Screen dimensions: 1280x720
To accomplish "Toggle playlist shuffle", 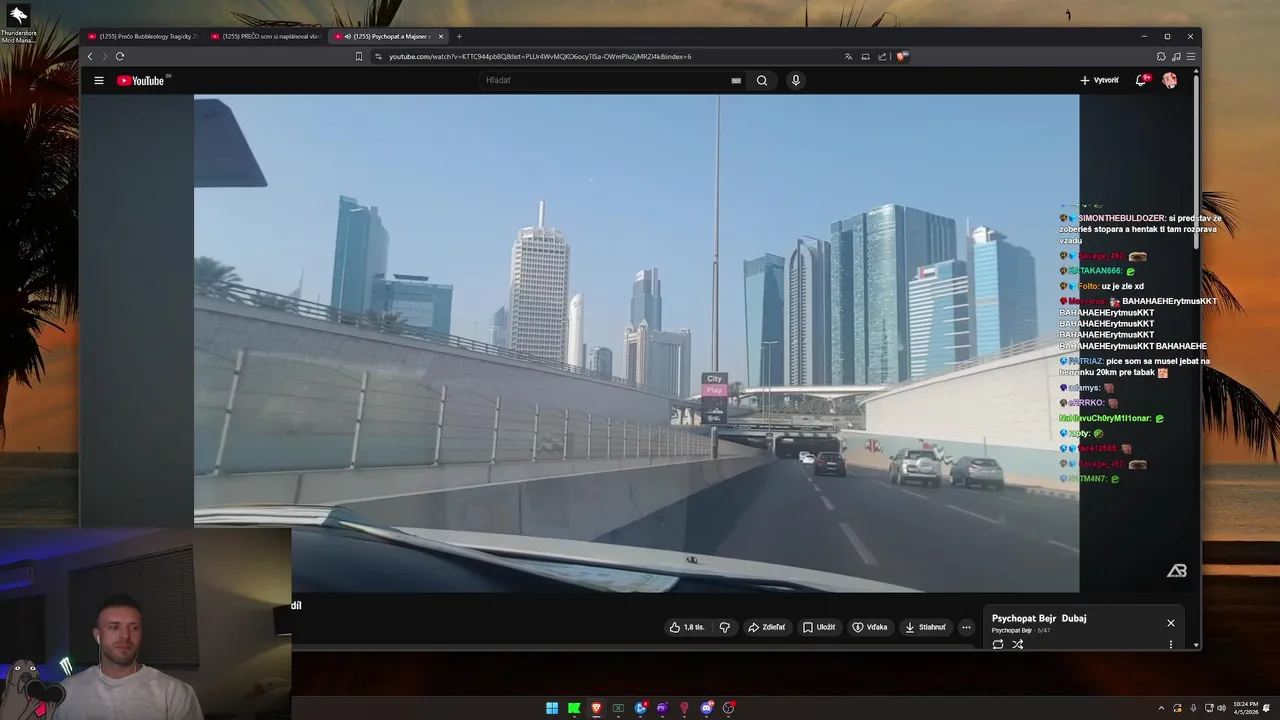I will (1018, 644).
